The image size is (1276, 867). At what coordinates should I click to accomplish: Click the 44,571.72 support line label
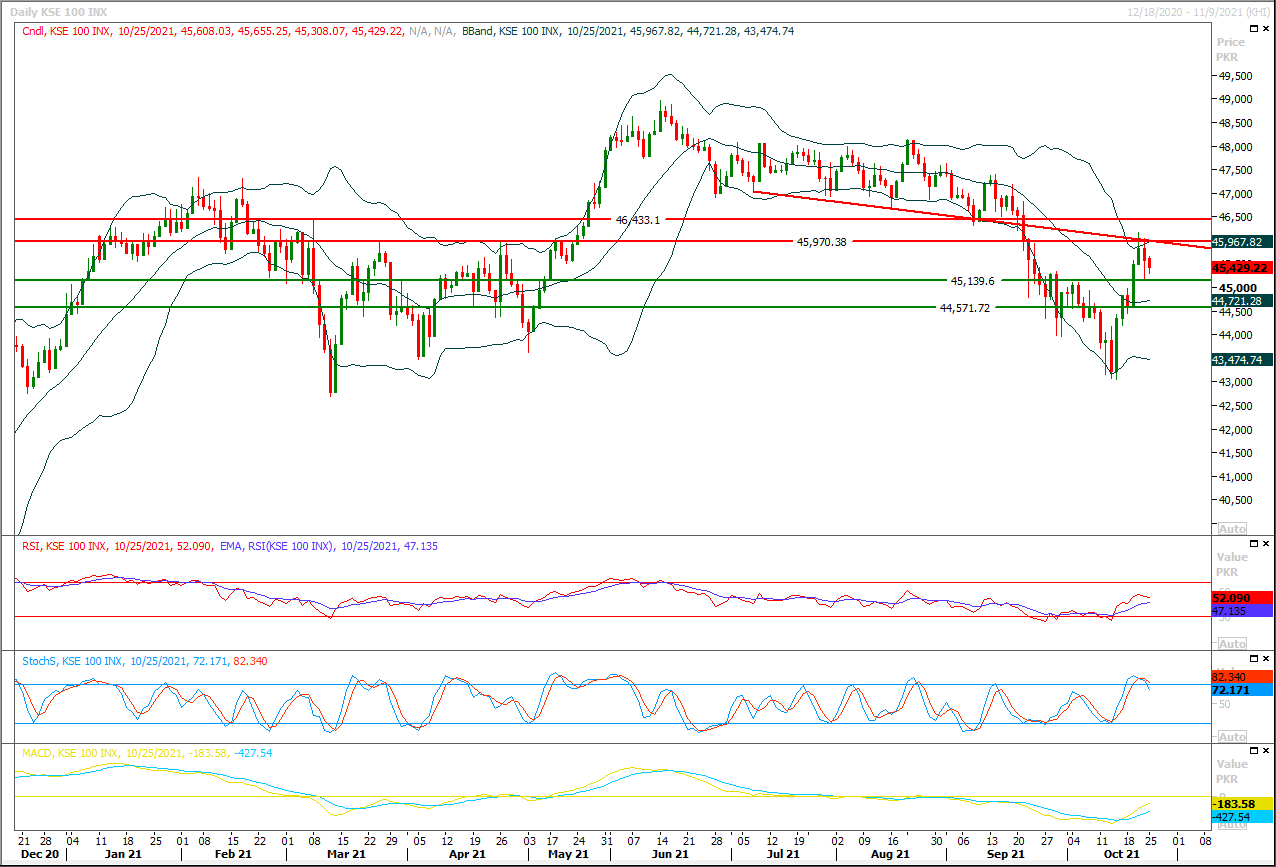click(x=964, y=308)
